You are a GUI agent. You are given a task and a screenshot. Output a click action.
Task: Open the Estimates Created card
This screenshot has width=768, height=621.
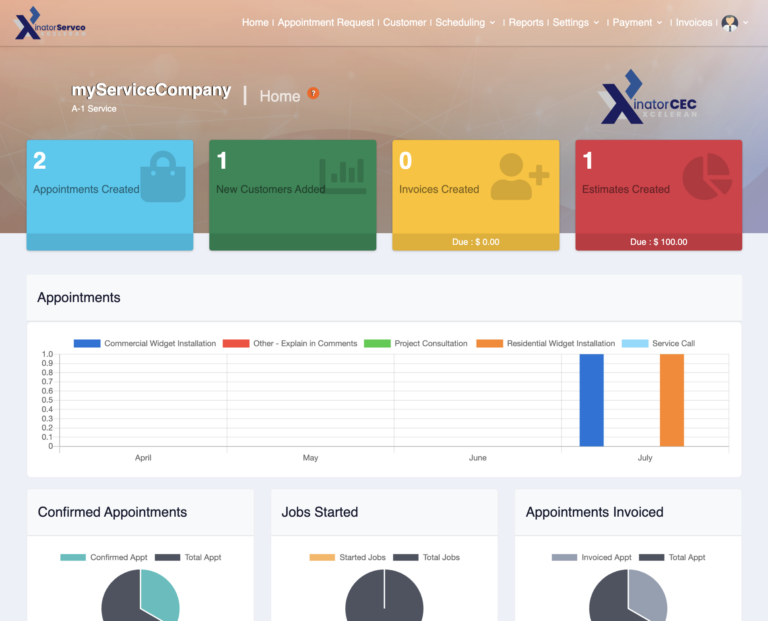point(659,195)
